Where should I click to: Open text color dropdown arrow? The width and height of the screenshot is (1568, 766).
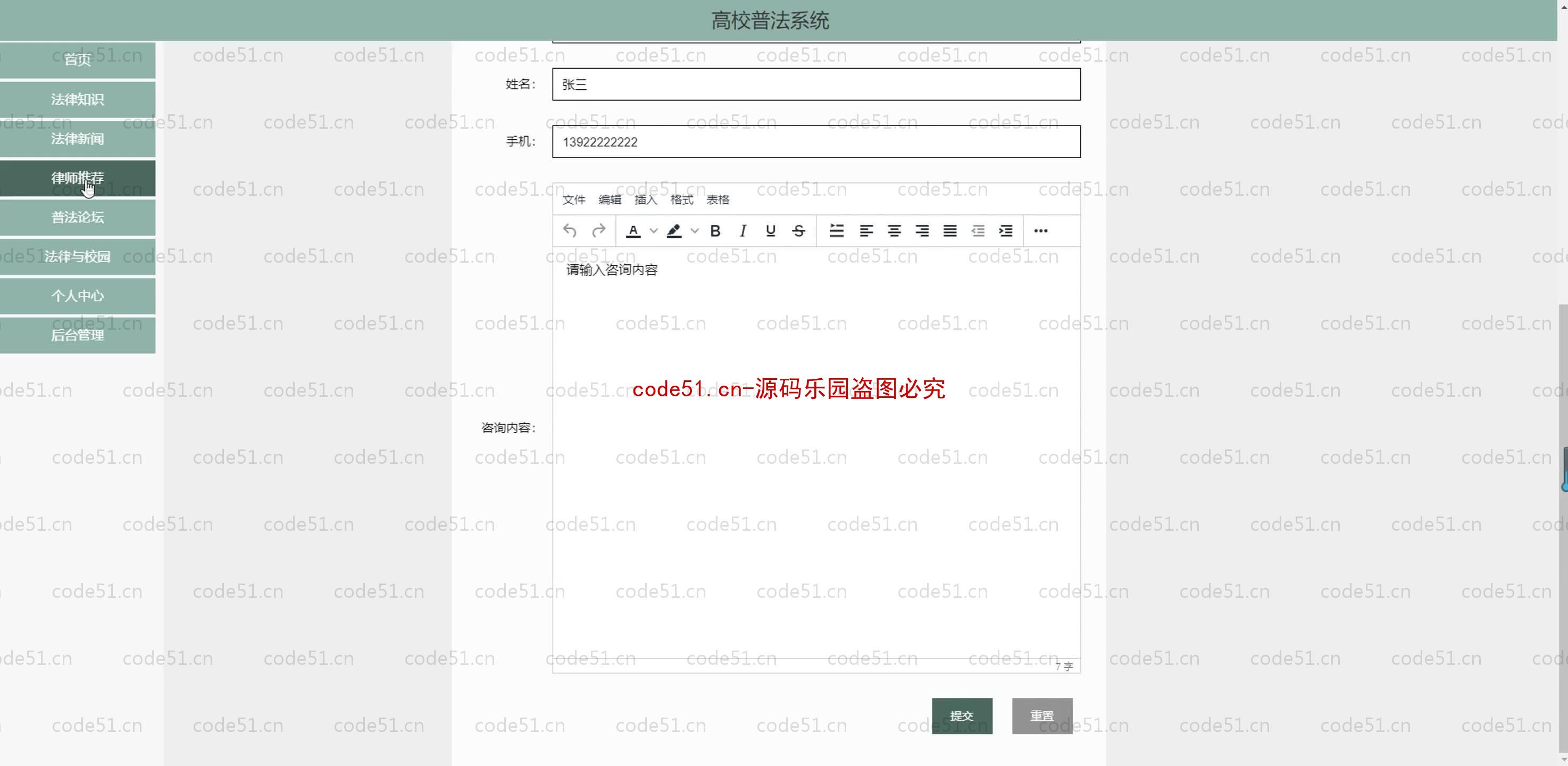click(x=654, y=231)
